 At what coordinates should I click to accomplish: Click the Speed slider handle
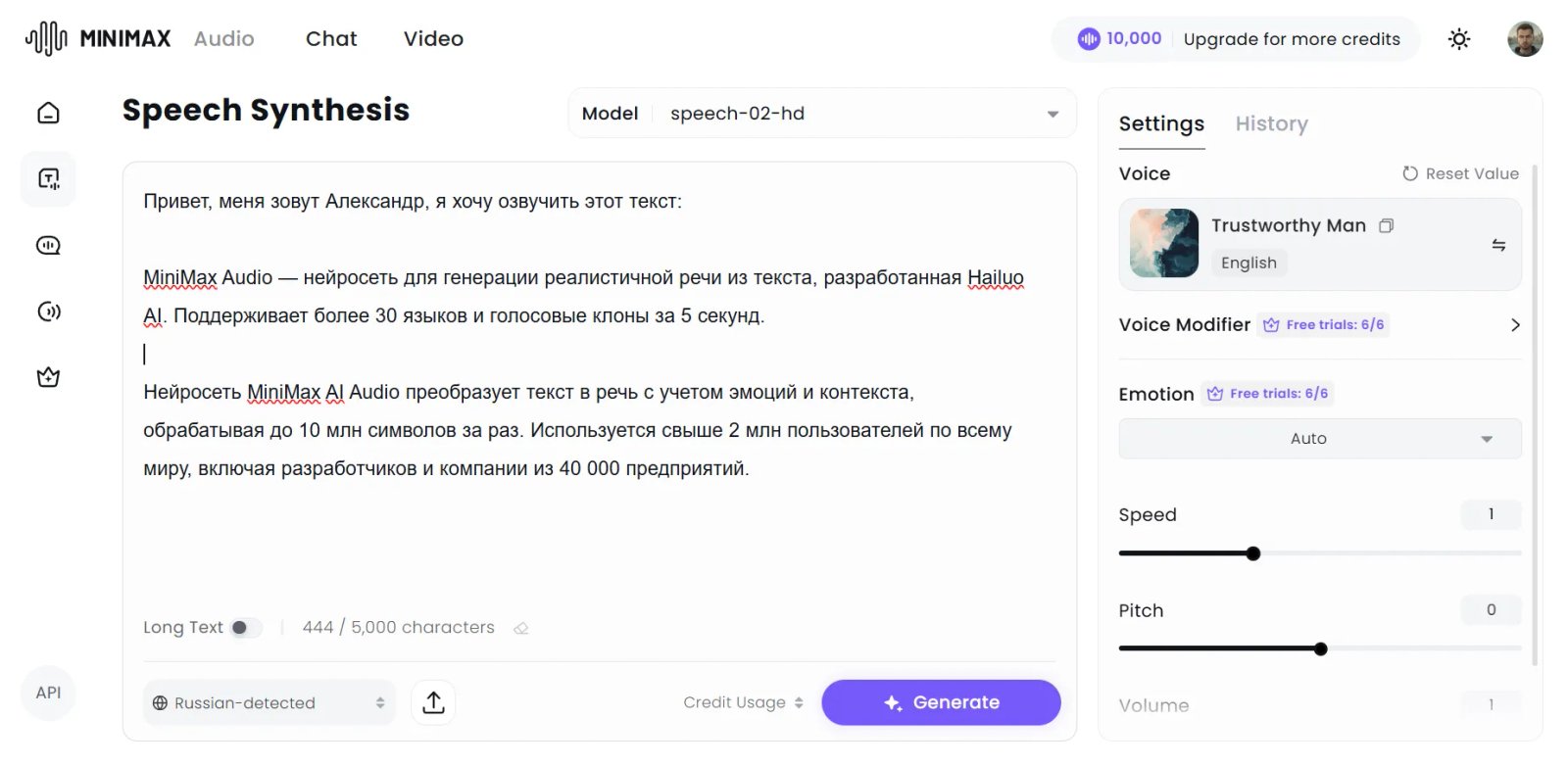tap(1252, 553)
